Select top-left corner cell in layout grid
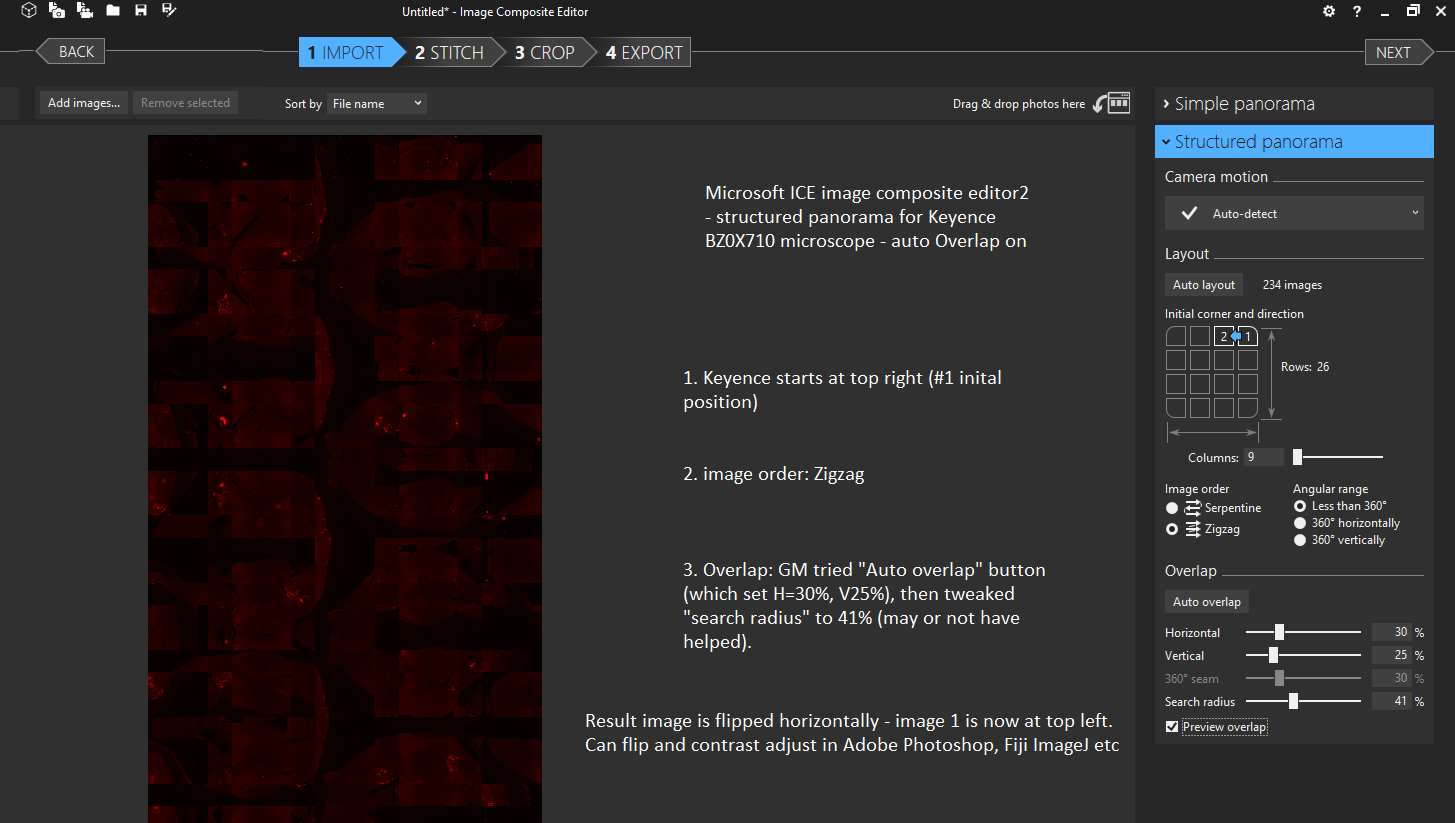Viewport: 1455px width, 823px height. click(1176, 336)
